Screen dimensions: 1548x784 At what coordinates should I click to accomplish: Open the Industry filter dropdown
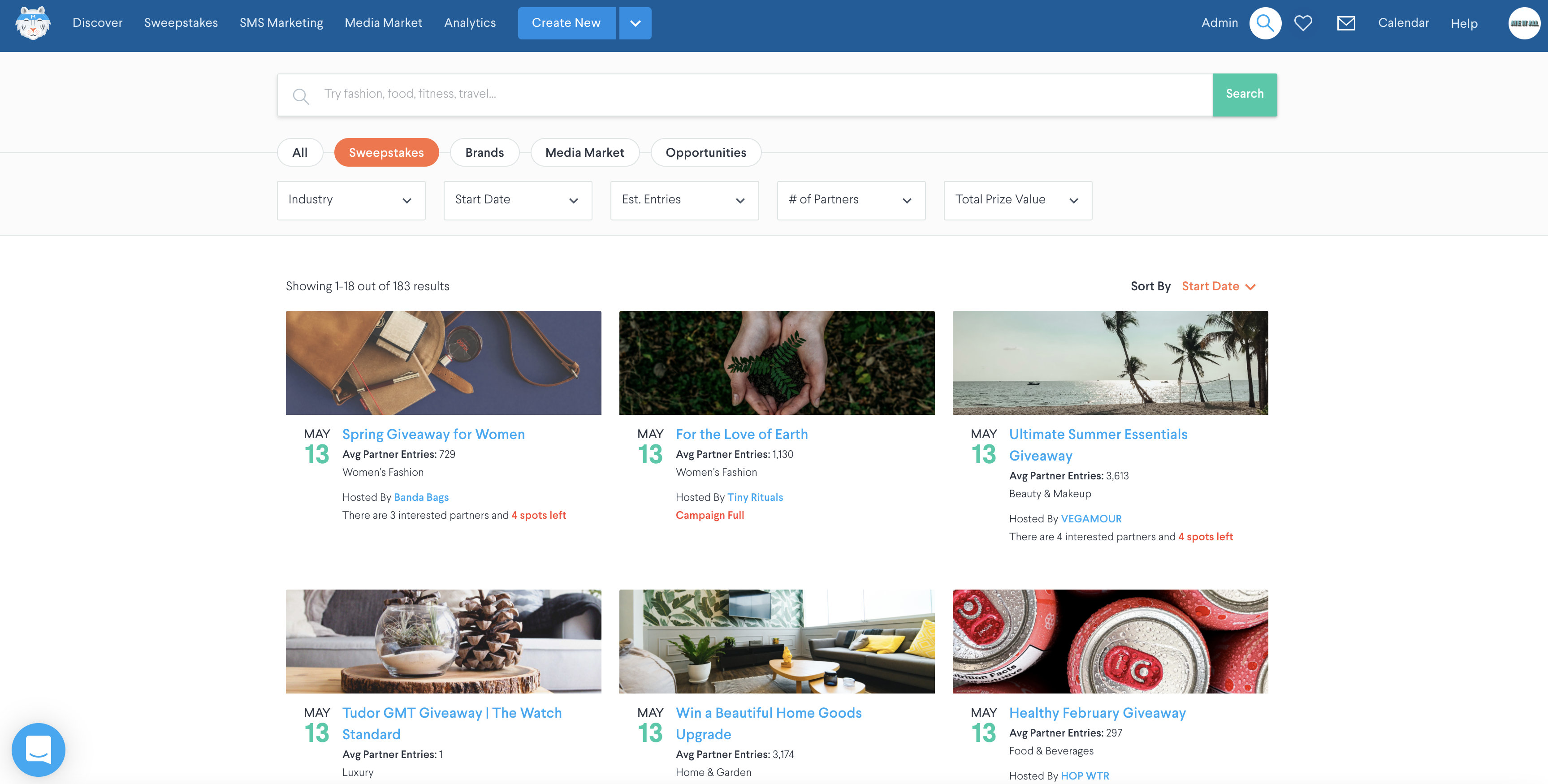[x=351, y=200]
